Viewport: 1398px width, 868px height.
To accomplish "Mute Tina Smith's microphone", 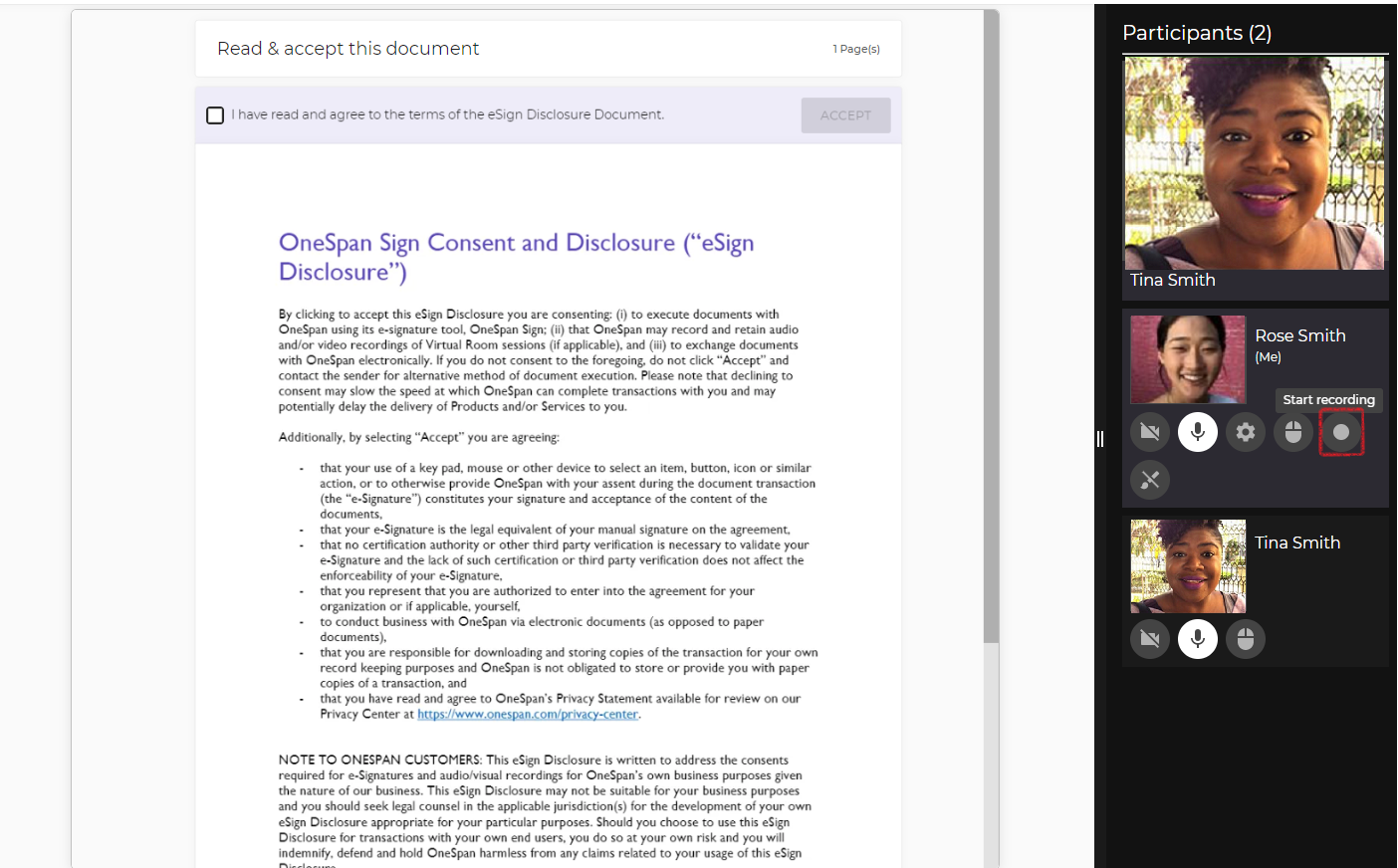I will (x=1198, y=639).
